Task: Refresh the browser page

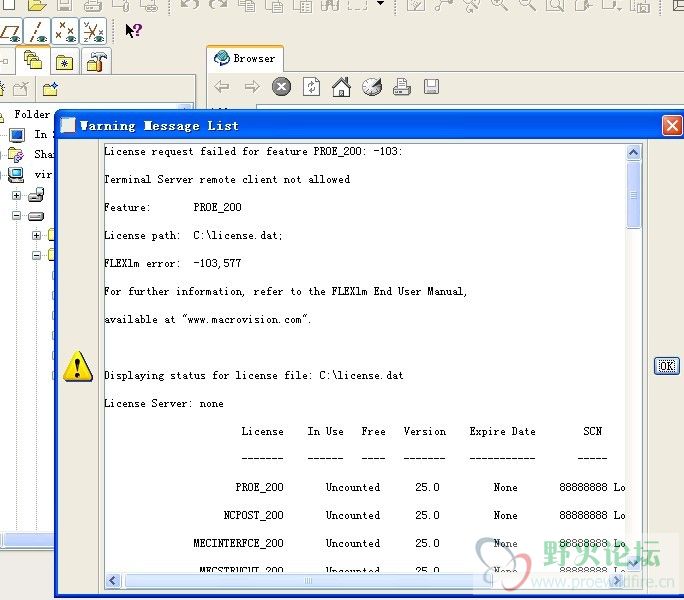Action: 311,86
